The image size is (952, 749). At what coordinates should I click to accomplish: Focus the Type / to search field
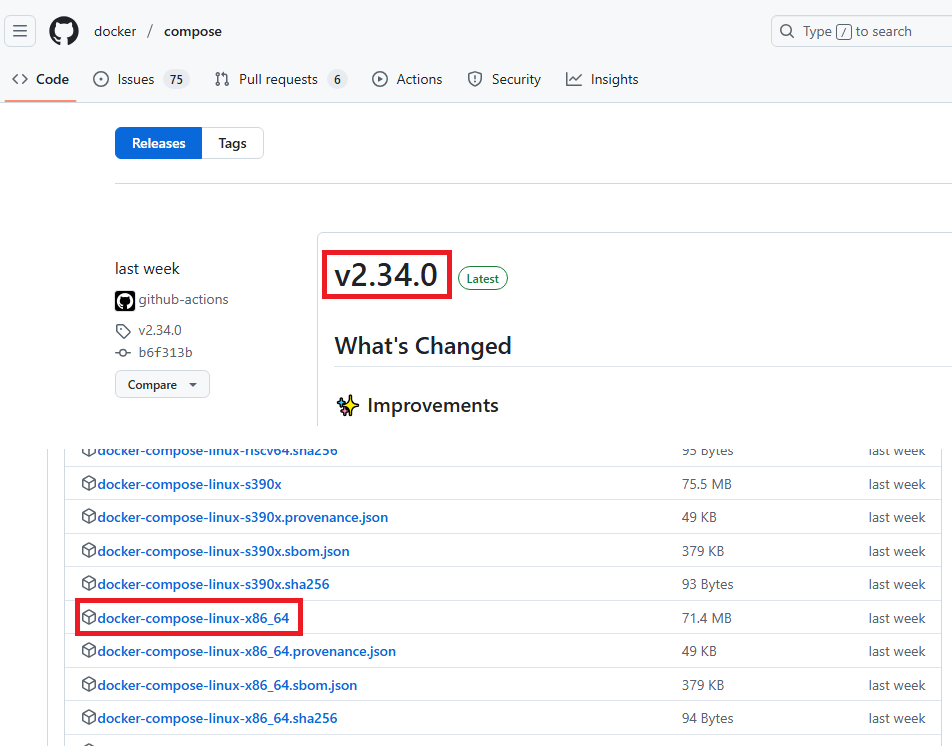point(861,32)
